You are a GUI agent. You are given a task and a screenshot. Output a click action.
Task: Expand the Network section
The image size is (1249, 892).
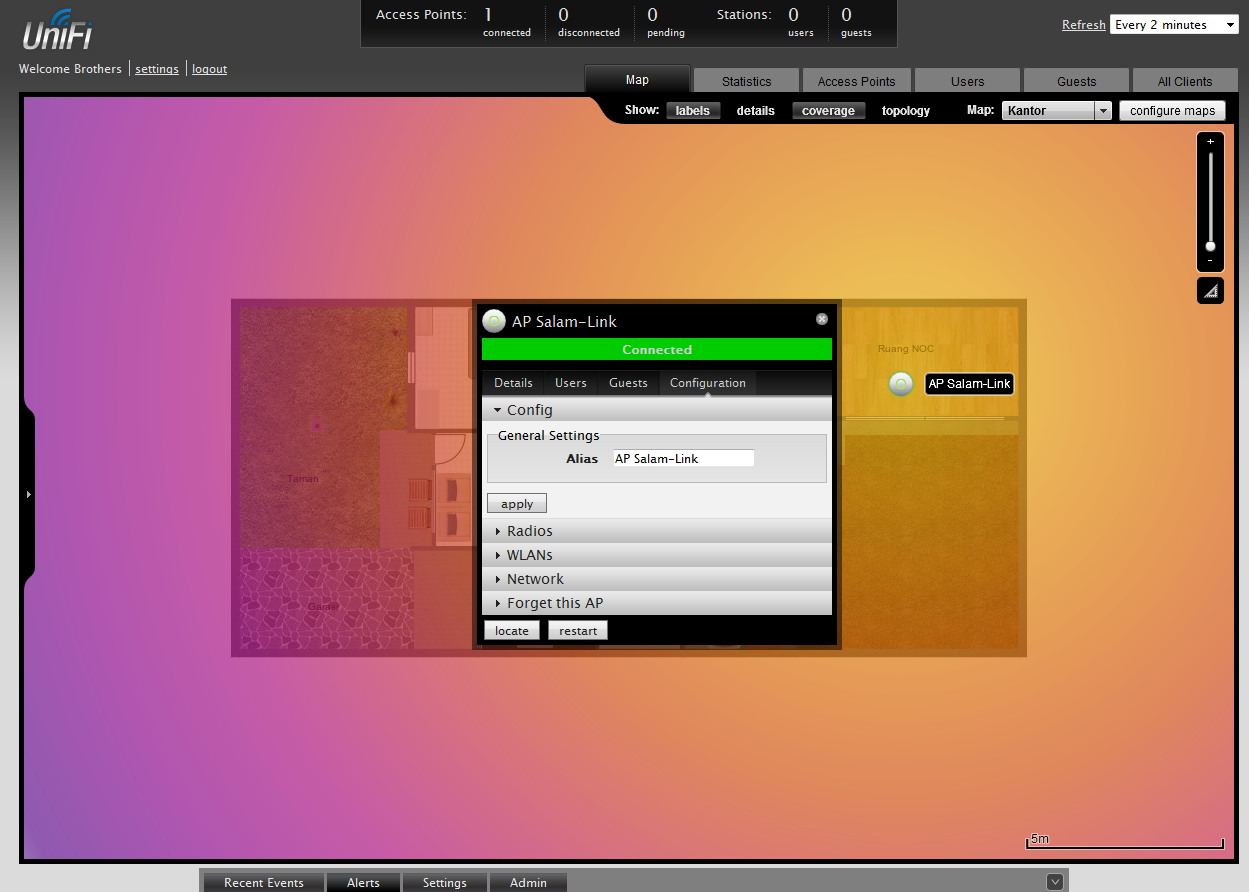click(657, 579)
